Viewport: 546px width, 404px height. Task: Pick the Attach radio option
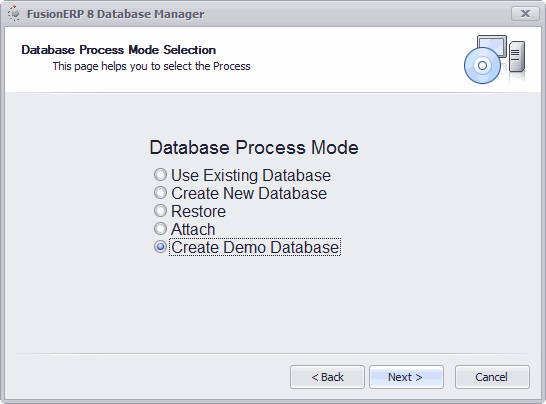[160, 229]
